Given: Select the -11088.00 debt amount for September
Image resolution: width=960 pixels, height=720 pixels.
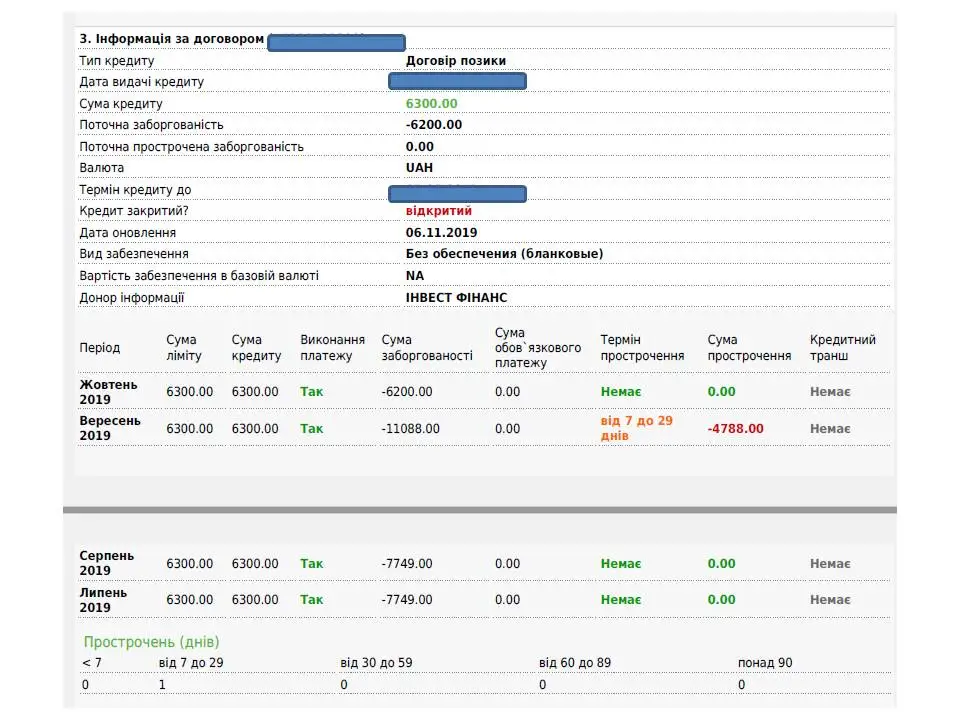Looking at the screenshot, I should (x=410, y=428).
